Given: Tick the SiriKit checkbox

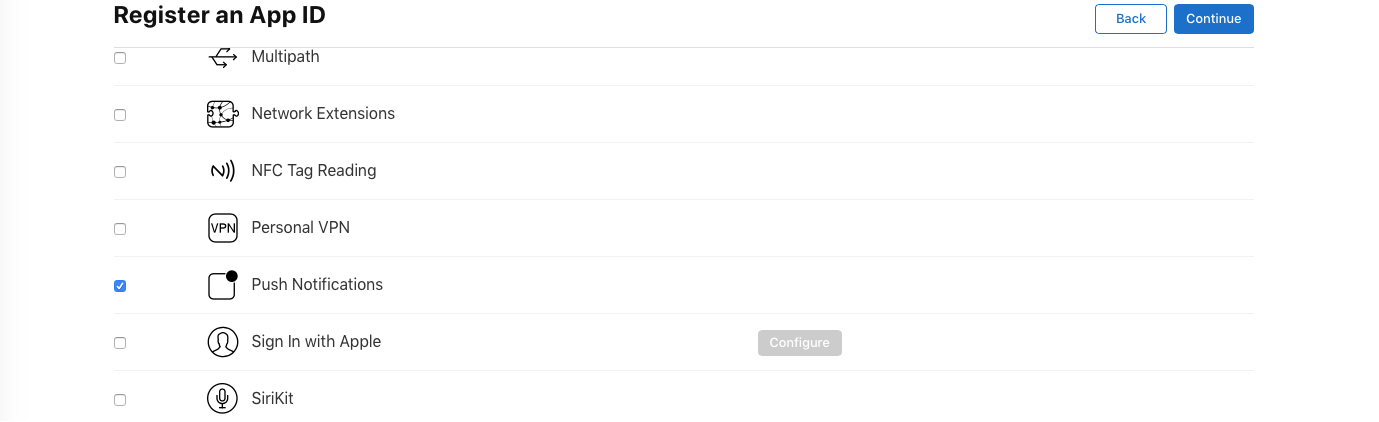Looking at the screenshot, I should (120, 400).
